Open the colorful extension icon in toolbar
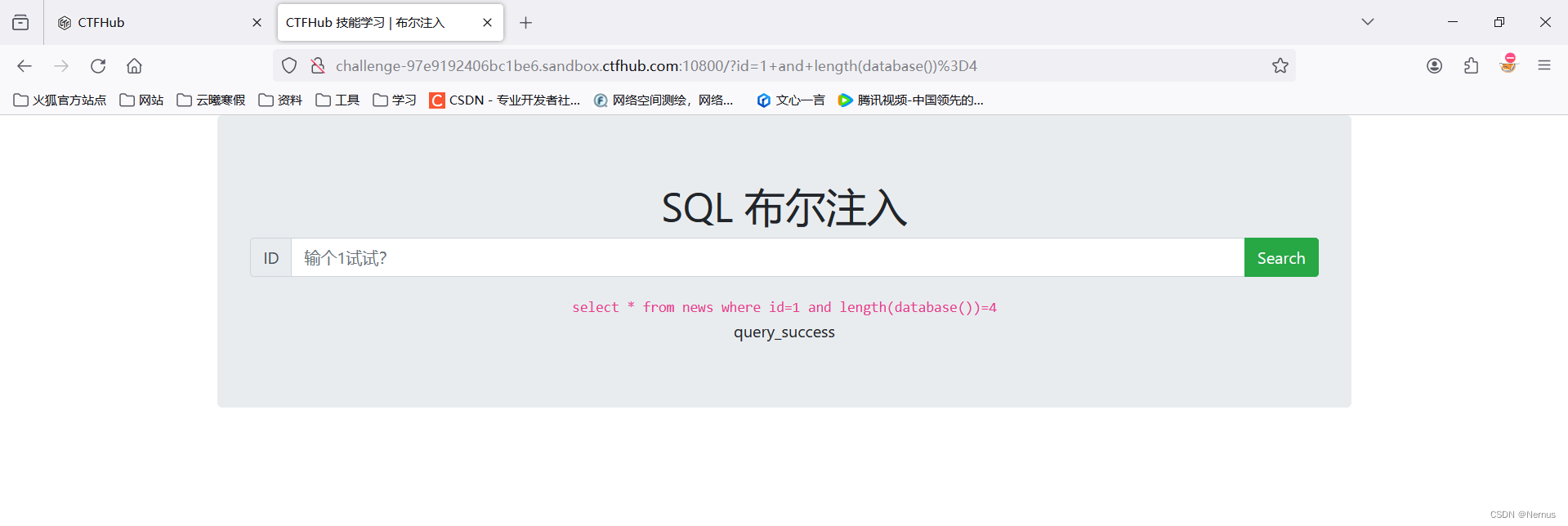This screenshot has width=1568, height=526. point(1508,65)
